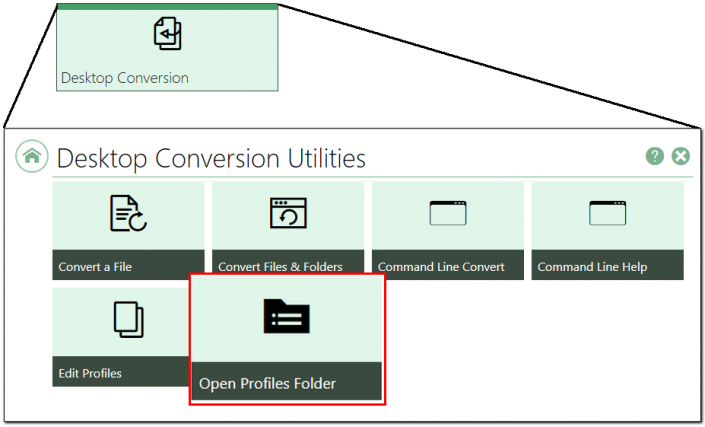
Task: Go home via the house icon
Action: tap(32, 156)
